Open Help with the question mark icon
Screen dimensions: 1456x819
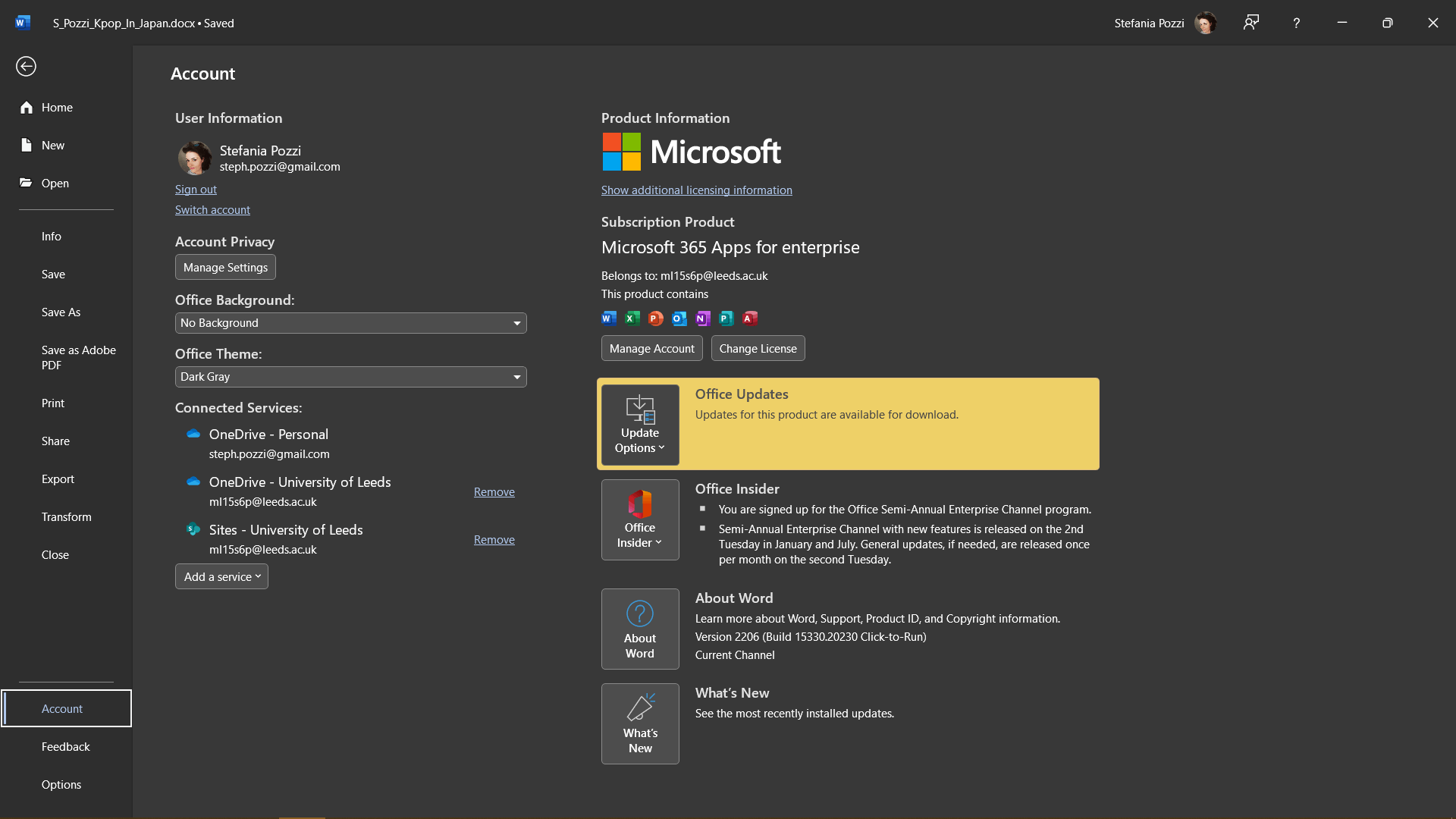1297,23
